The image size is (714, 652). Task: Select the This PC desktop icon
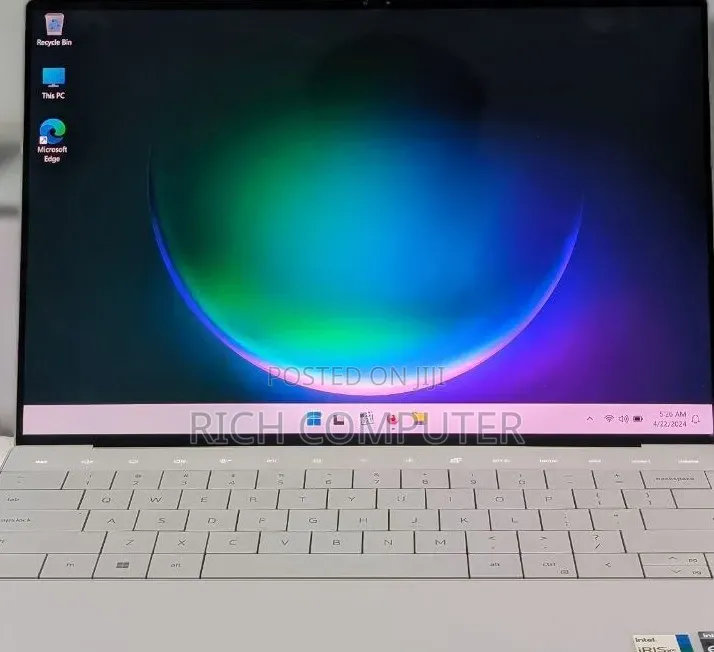53,83
